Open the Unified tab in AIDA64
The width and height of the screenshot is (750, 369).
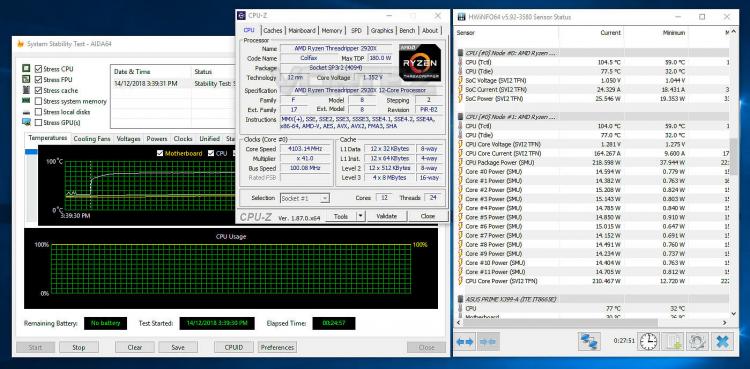(210, 139)
